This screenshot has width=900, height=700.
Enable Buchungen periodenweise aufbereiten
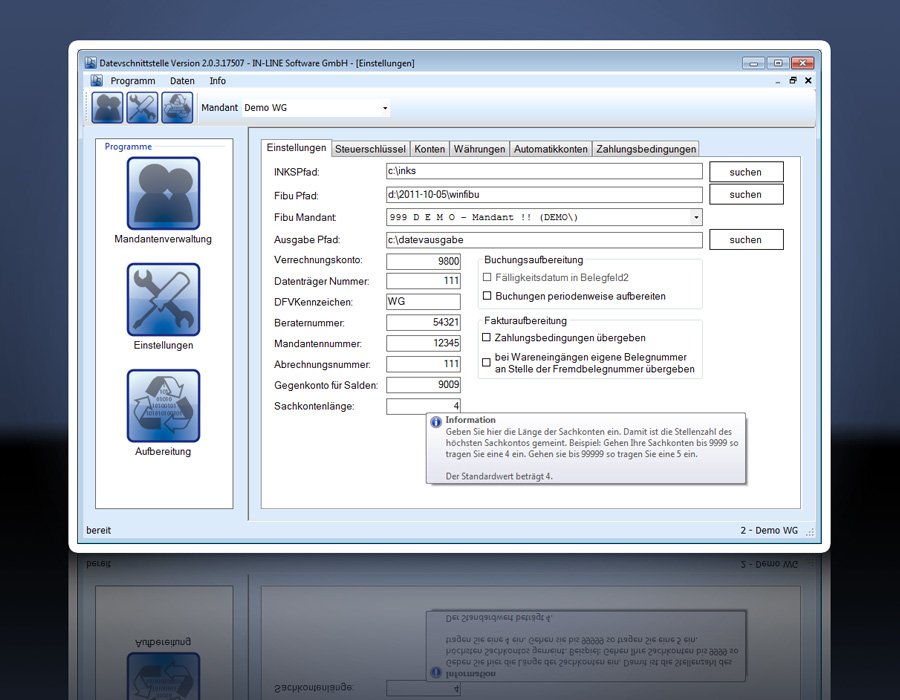click(487, 296)
